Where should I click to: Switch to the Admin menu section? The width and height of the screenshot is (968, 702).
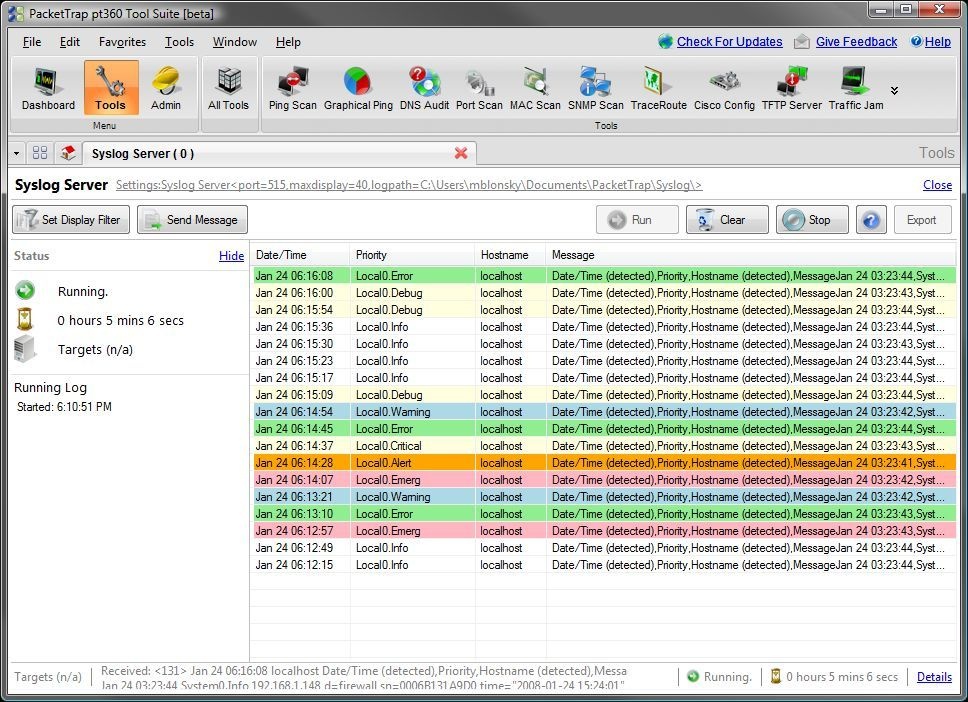coord(166,89)
